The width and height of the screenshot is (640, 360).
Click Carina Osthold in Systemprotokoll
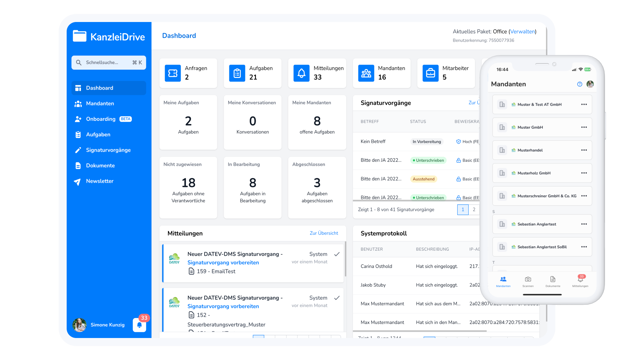(376, 266)
